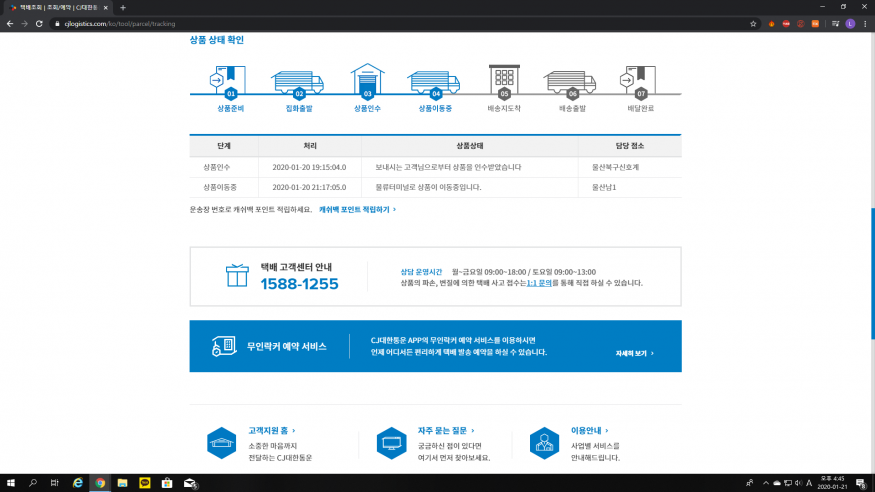Click the 상품인수 warehouse icon
This screenshot has height=492, width=875.
pyautogui.click(x=367, y=78)
